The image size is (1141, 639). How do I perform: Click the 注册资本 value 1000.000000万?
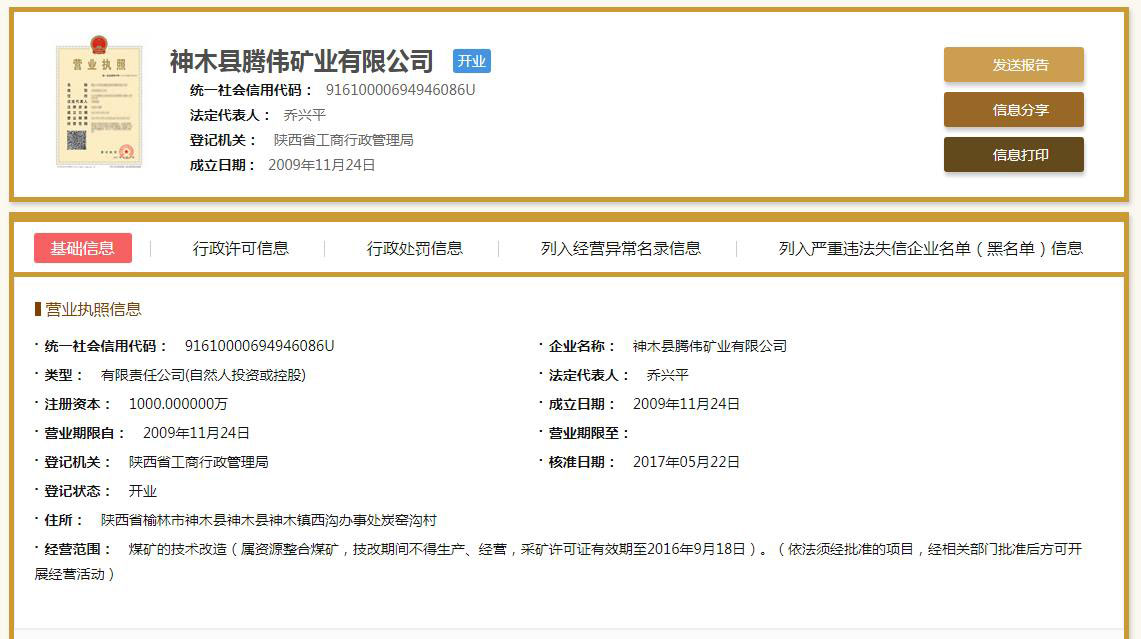click(178, 404)
